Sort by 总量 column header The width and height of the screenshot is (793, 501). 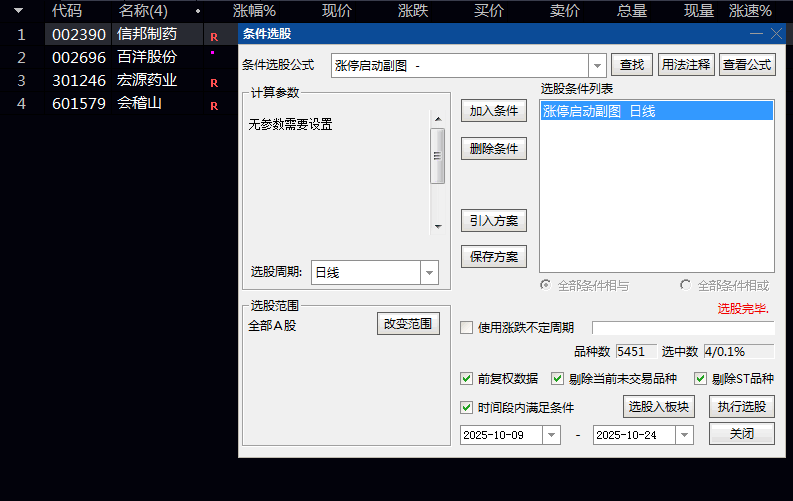click(x=631, y=11)
